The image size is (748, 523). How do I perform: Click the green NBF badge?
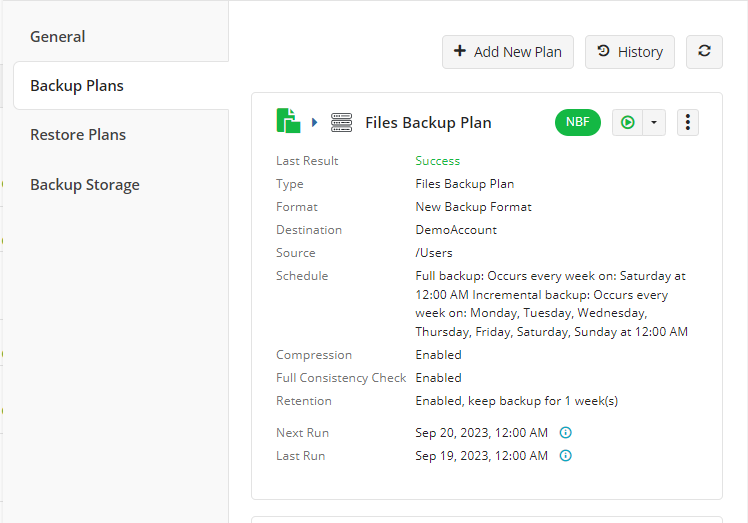coord(577,122)
